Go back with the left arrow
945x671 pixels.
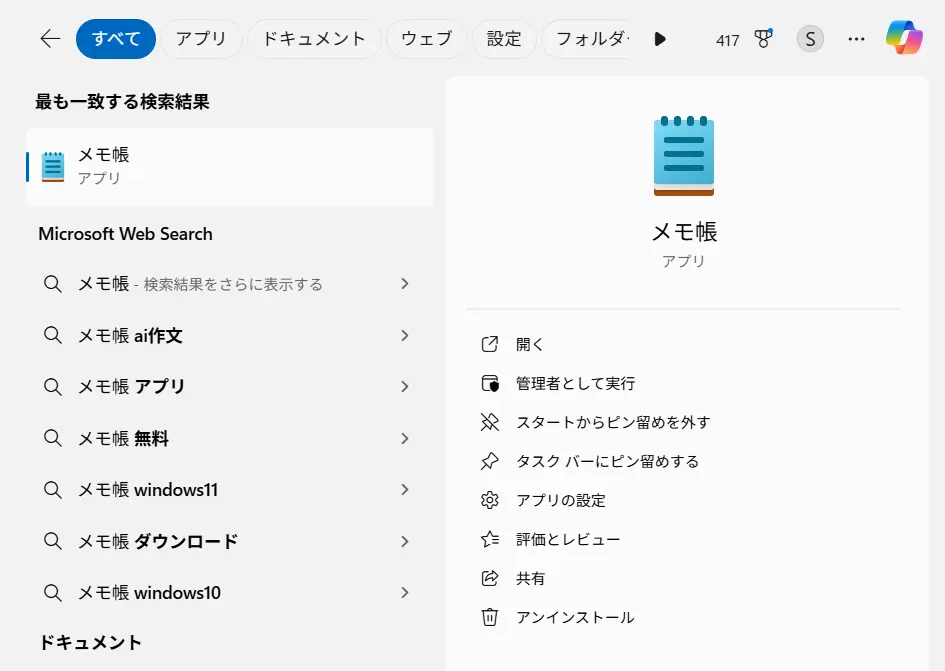tap(50, 39)
